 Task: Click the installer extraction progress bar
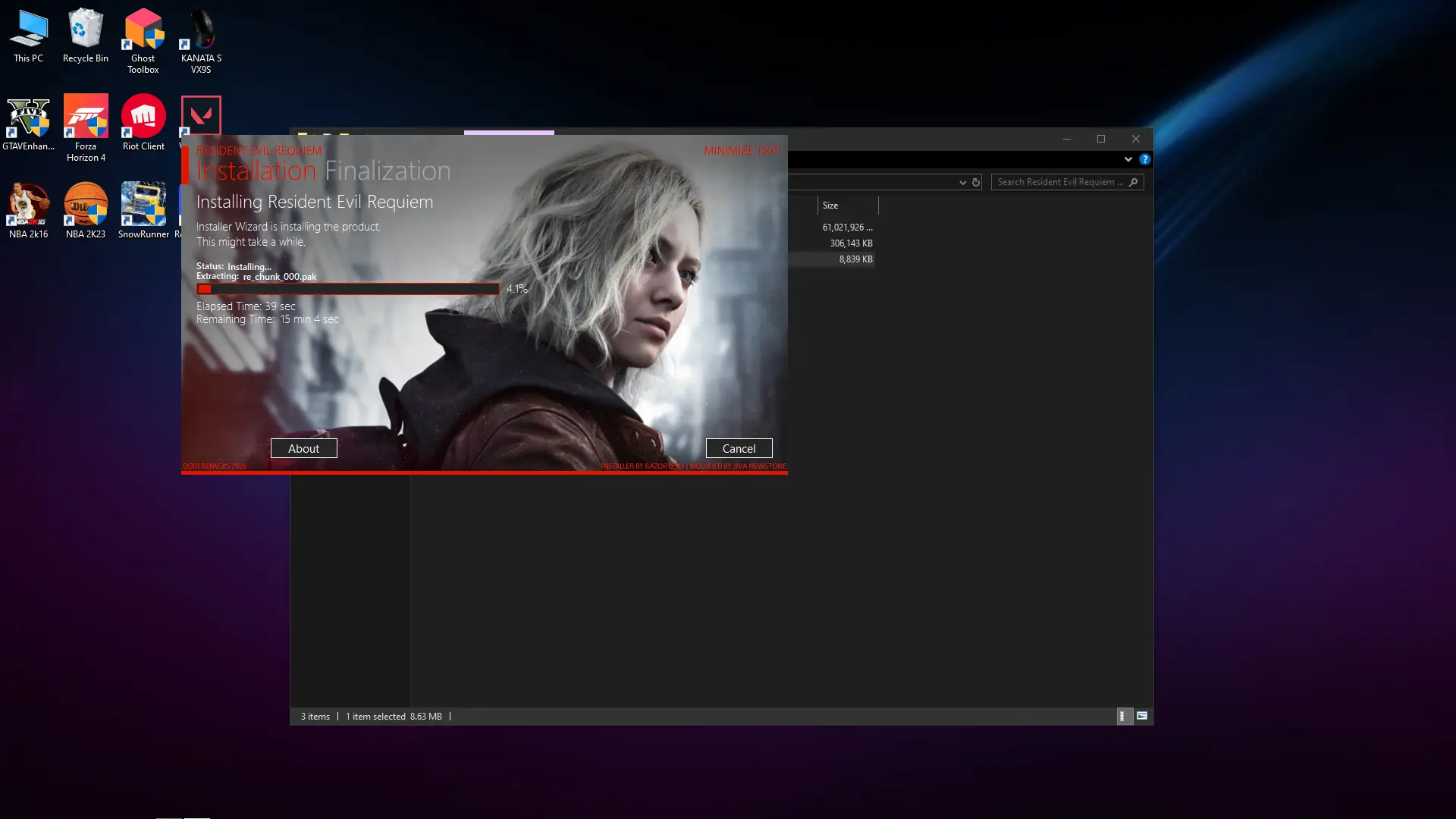[348, 289]
